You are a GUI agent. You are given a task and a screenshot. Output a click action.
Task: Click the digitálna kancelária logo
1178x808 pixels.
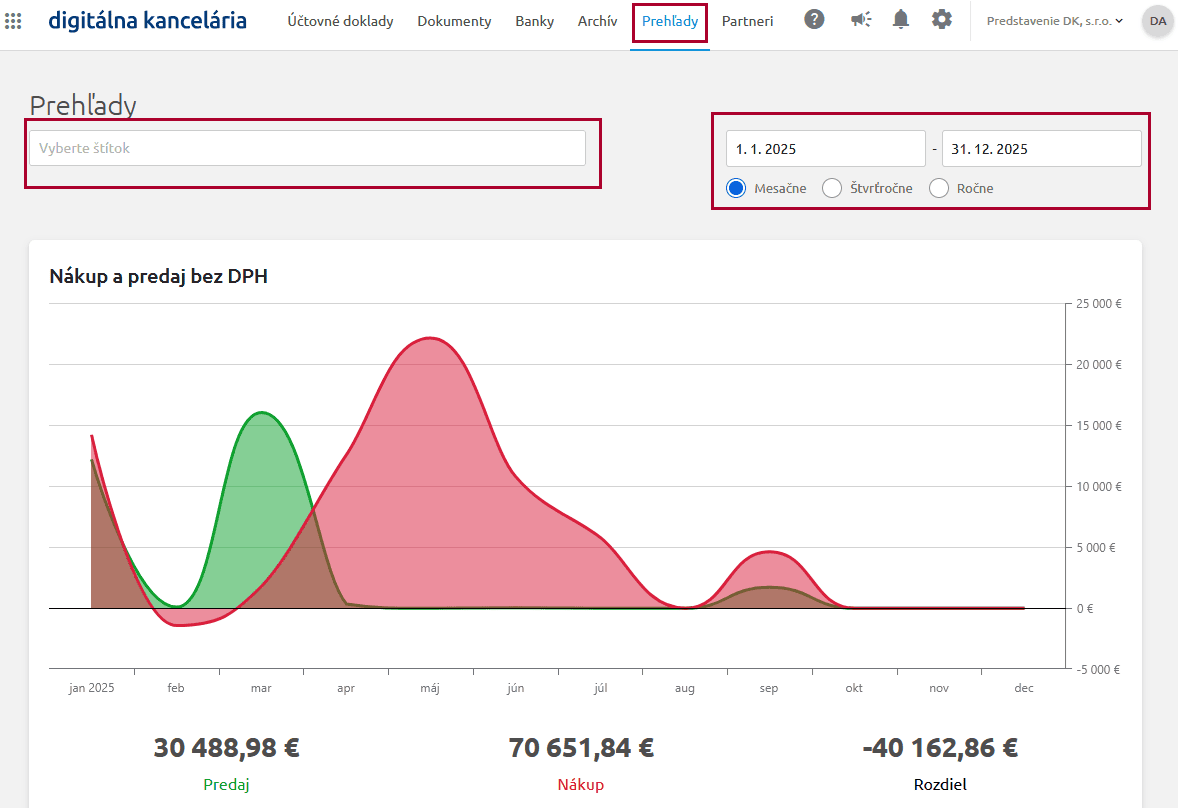tap(147, 20)
